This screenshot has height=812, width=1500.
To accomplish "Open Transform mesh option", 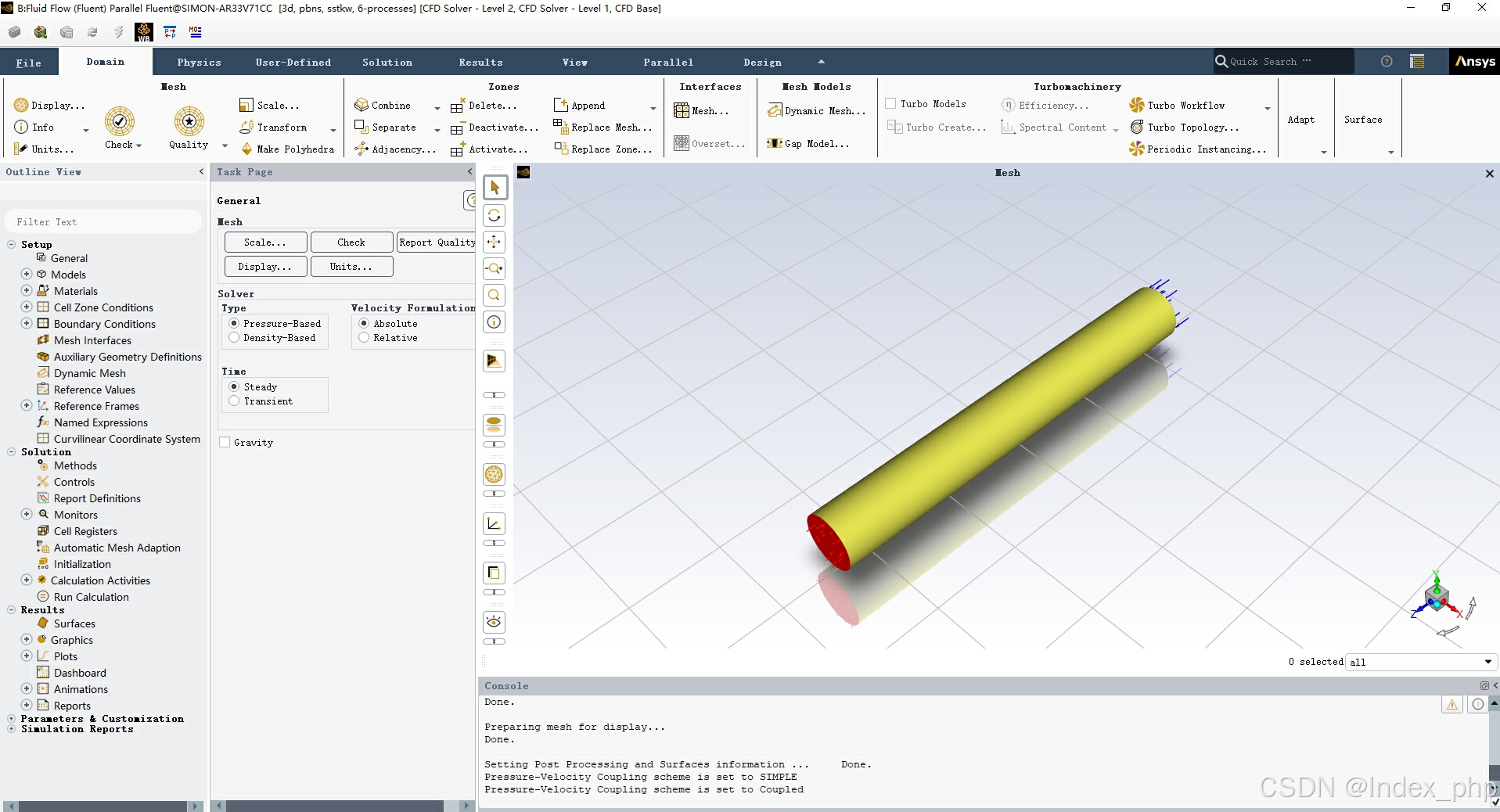I will [x=274, y=128].
